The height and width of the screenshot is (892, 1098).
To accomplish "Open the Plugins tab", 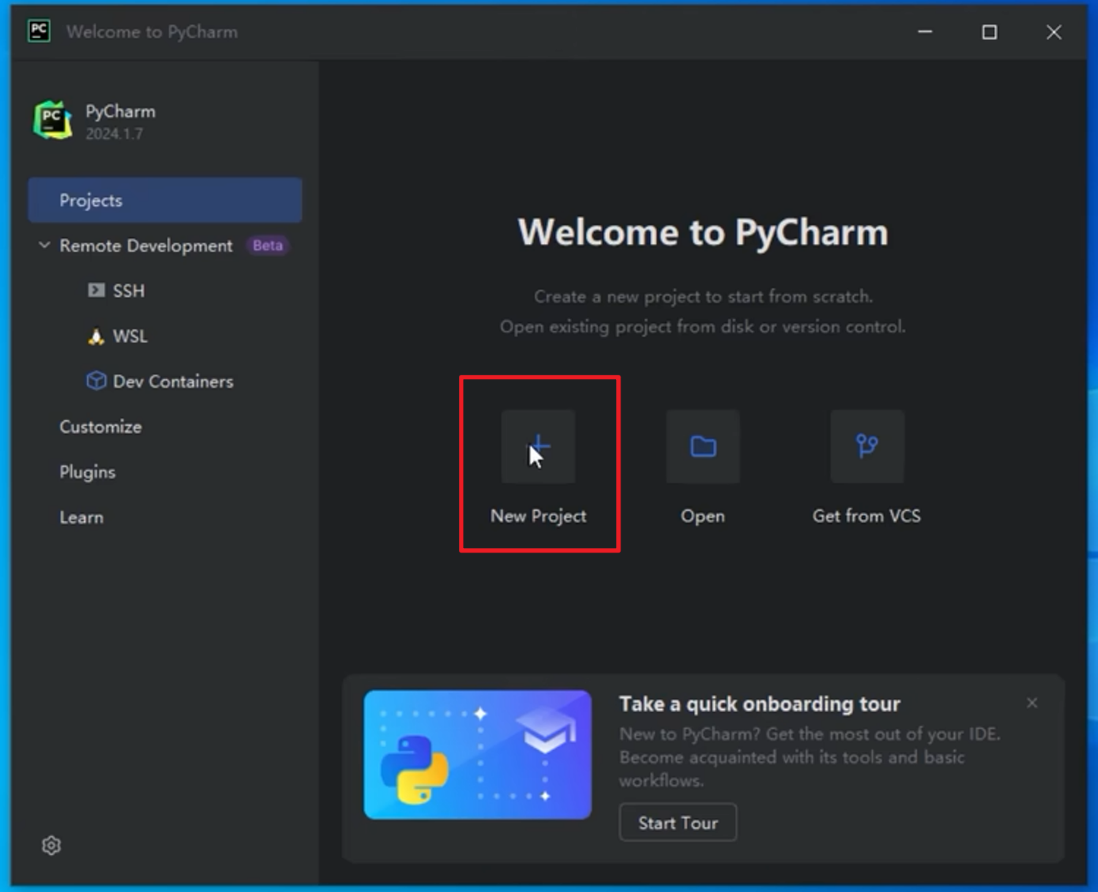I will [x=88, y=473].
